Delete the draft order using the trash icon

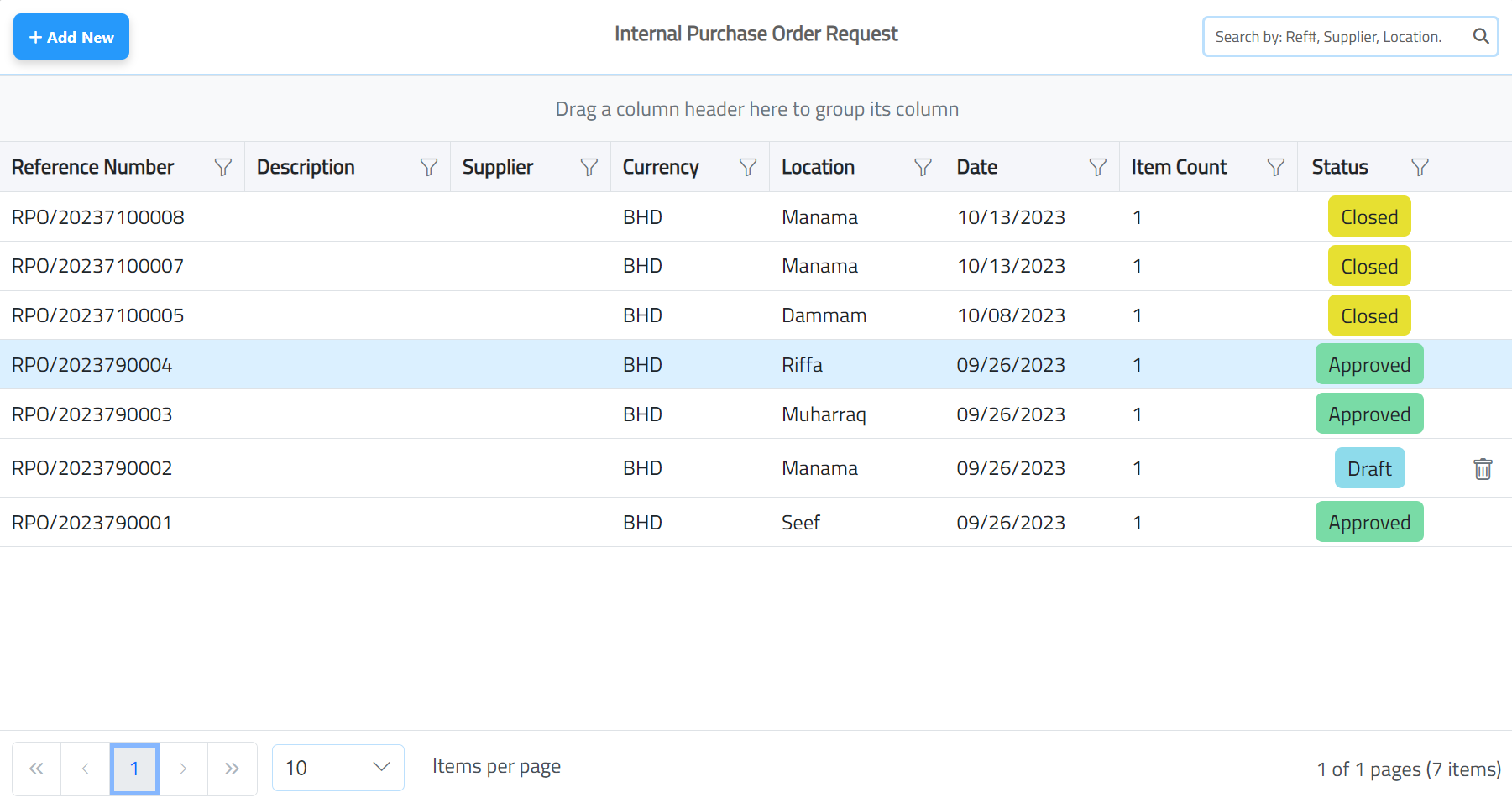[x=1482, y=468]
